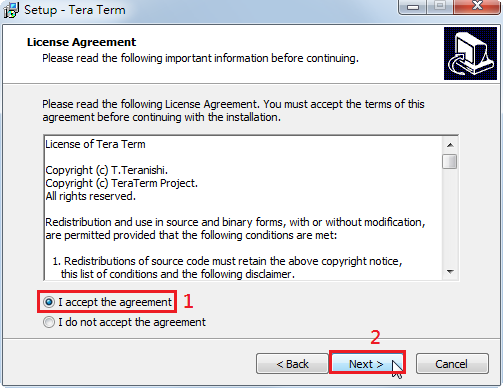Click the Setup icon in the title bar
Viewport: 503px width, 388px height.
[10, 10]
